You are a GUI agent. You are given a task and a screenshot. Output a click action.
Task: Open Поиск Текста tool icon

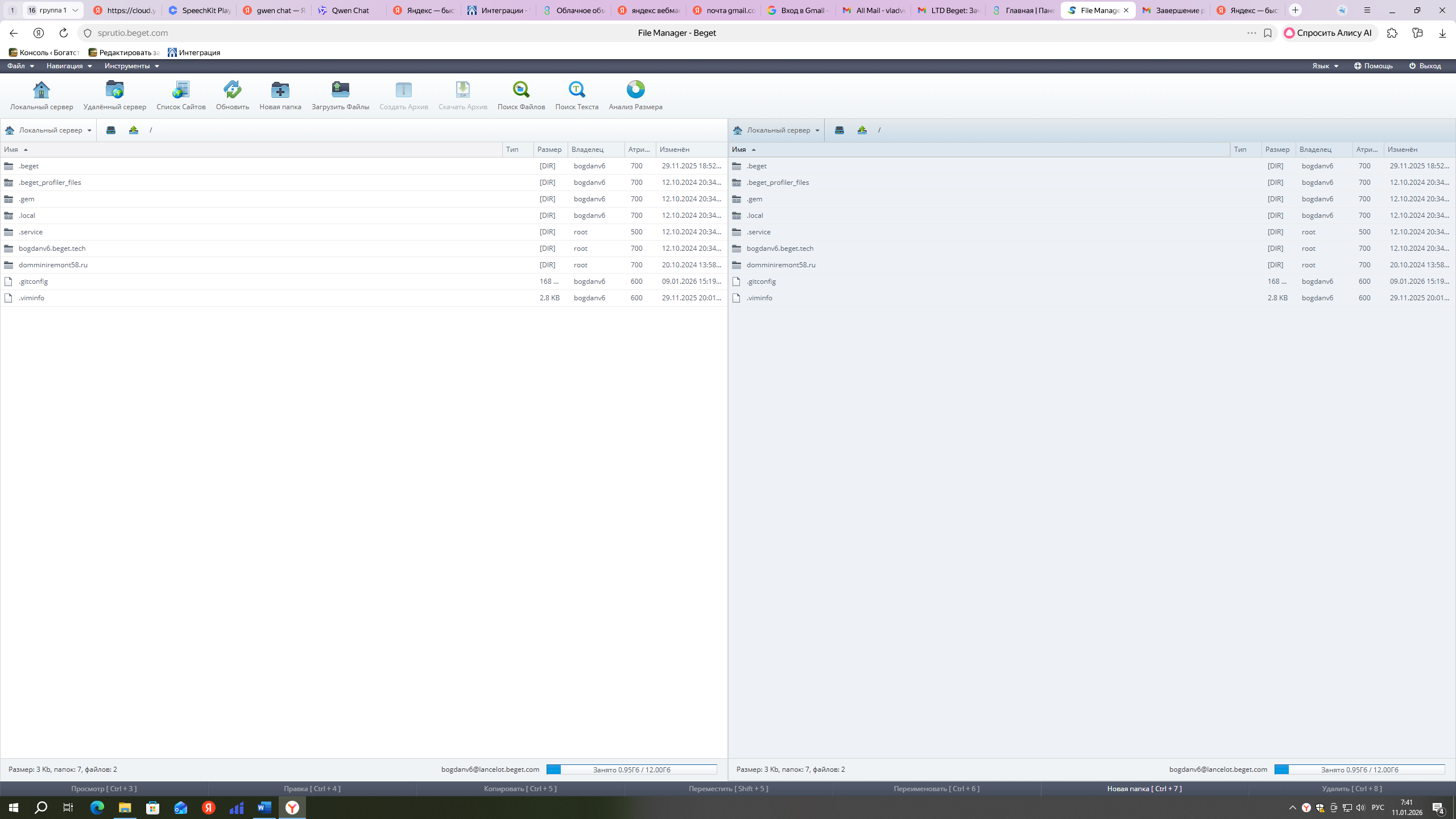[x=577, y=90]
